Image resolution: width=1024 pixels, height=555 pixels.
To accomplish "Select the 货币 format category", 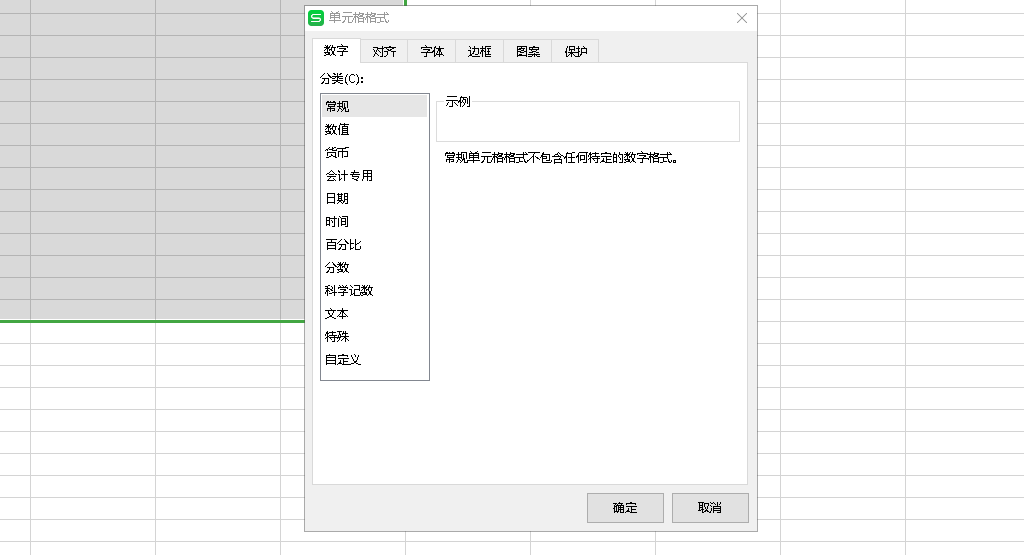I will [x=338, y=153].
